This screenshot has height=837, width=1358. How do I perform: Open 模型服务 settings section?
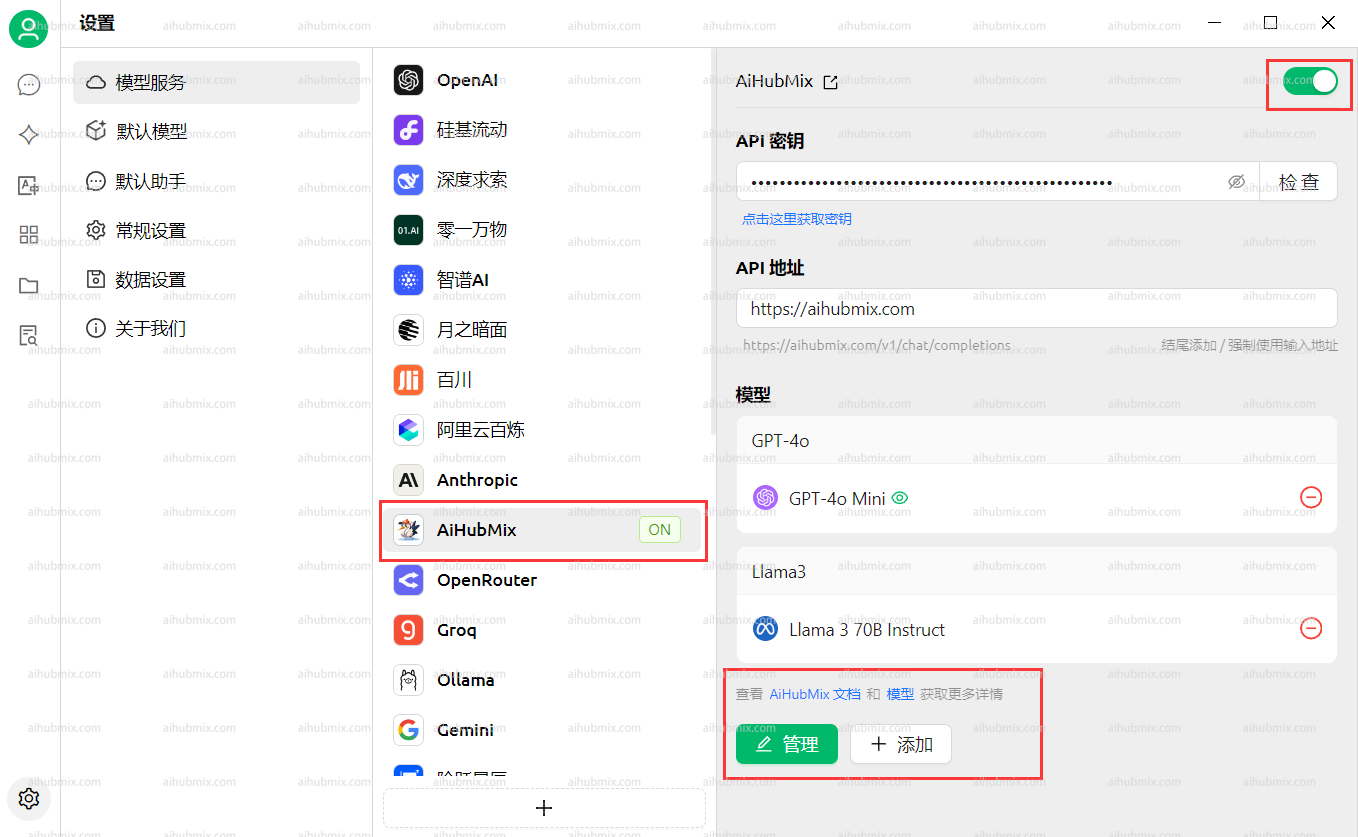click(216, 82)
